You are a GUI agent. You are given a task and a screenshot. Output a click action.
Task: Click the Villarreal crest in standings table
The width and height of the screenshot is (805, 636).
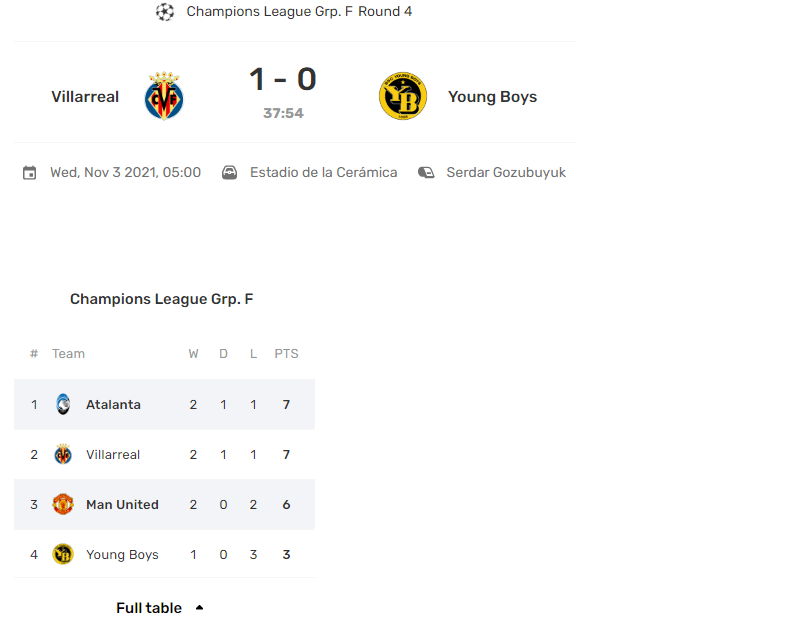click(63, 455)
